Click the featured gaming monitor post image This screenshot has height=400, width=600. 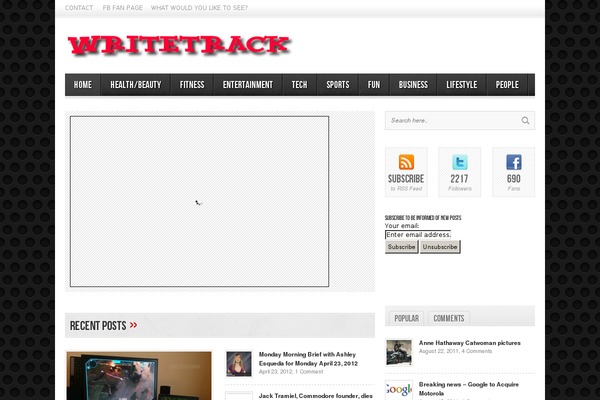point(139,376)
